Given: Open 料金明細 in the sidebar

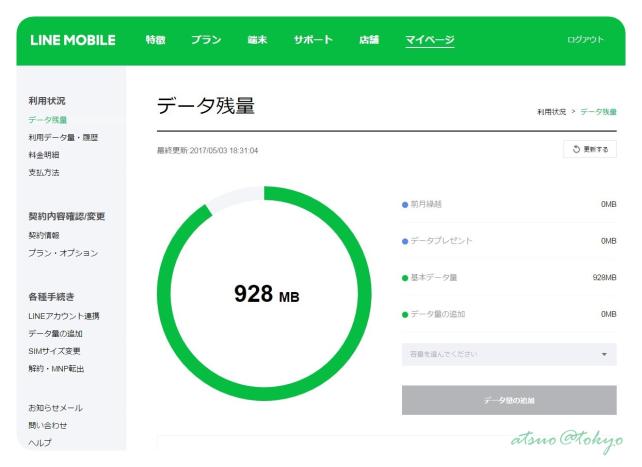Looking at the screenshot, I should (44, 155).
